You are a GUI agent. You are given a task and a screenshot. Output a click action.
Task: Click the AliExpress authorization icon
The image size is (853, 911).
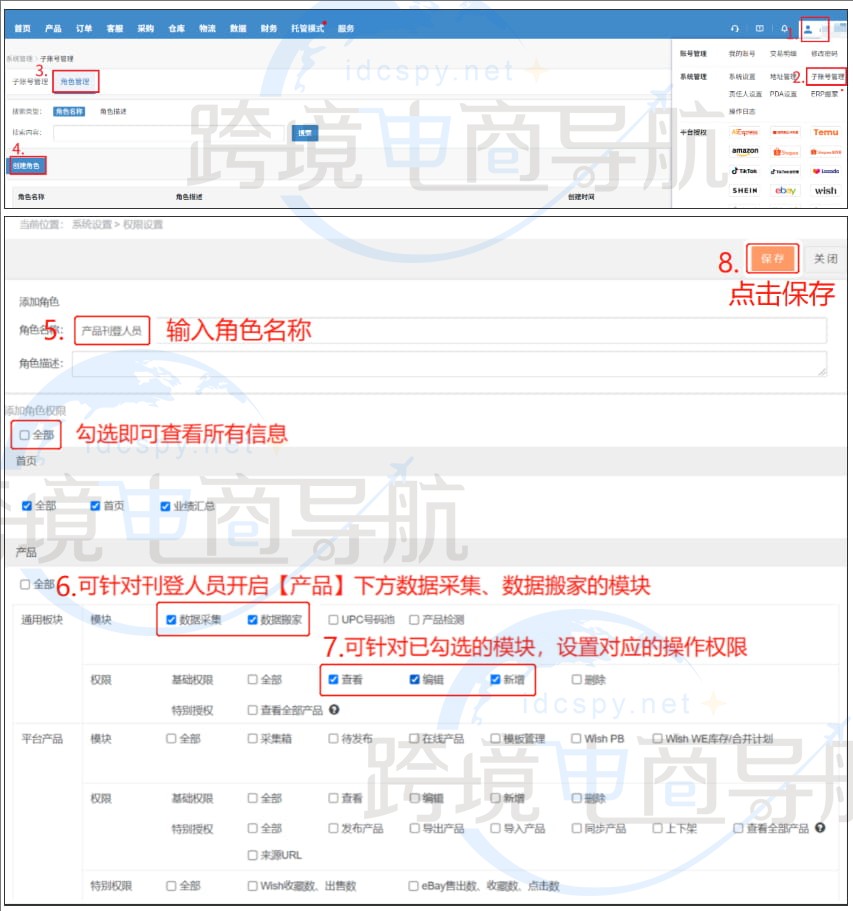pos(744,132)
